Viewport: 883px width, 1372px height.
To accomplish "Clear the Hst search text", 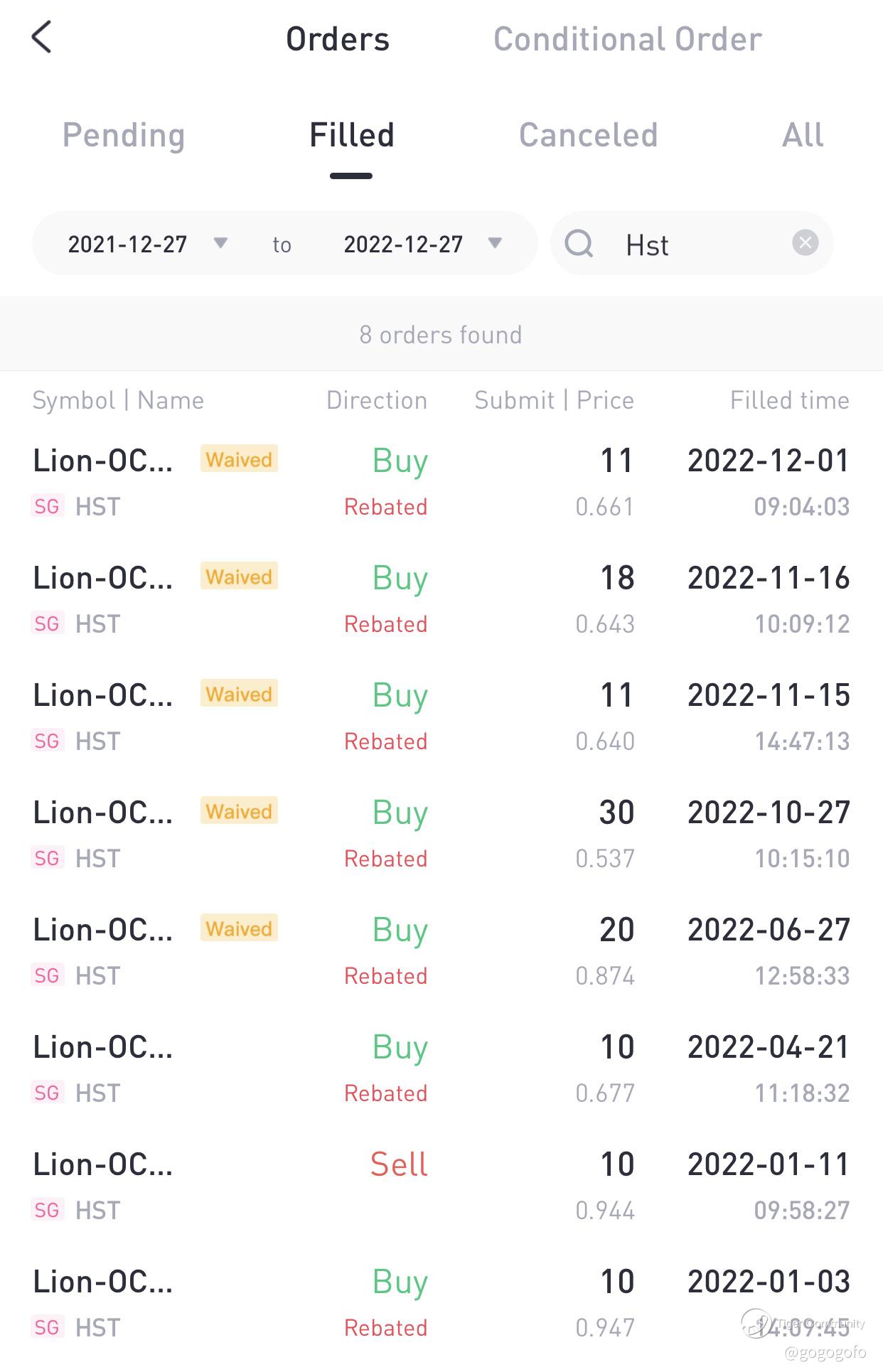I will pos(805,243).
